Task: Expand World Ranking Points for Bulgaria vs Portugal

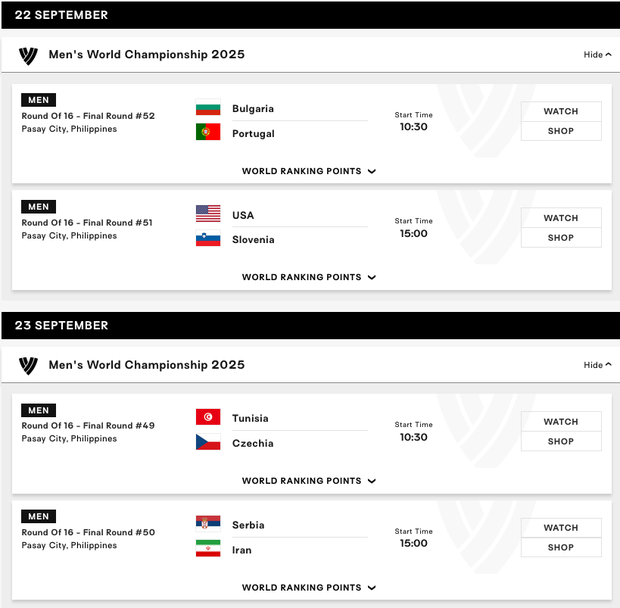Action: 309,171
